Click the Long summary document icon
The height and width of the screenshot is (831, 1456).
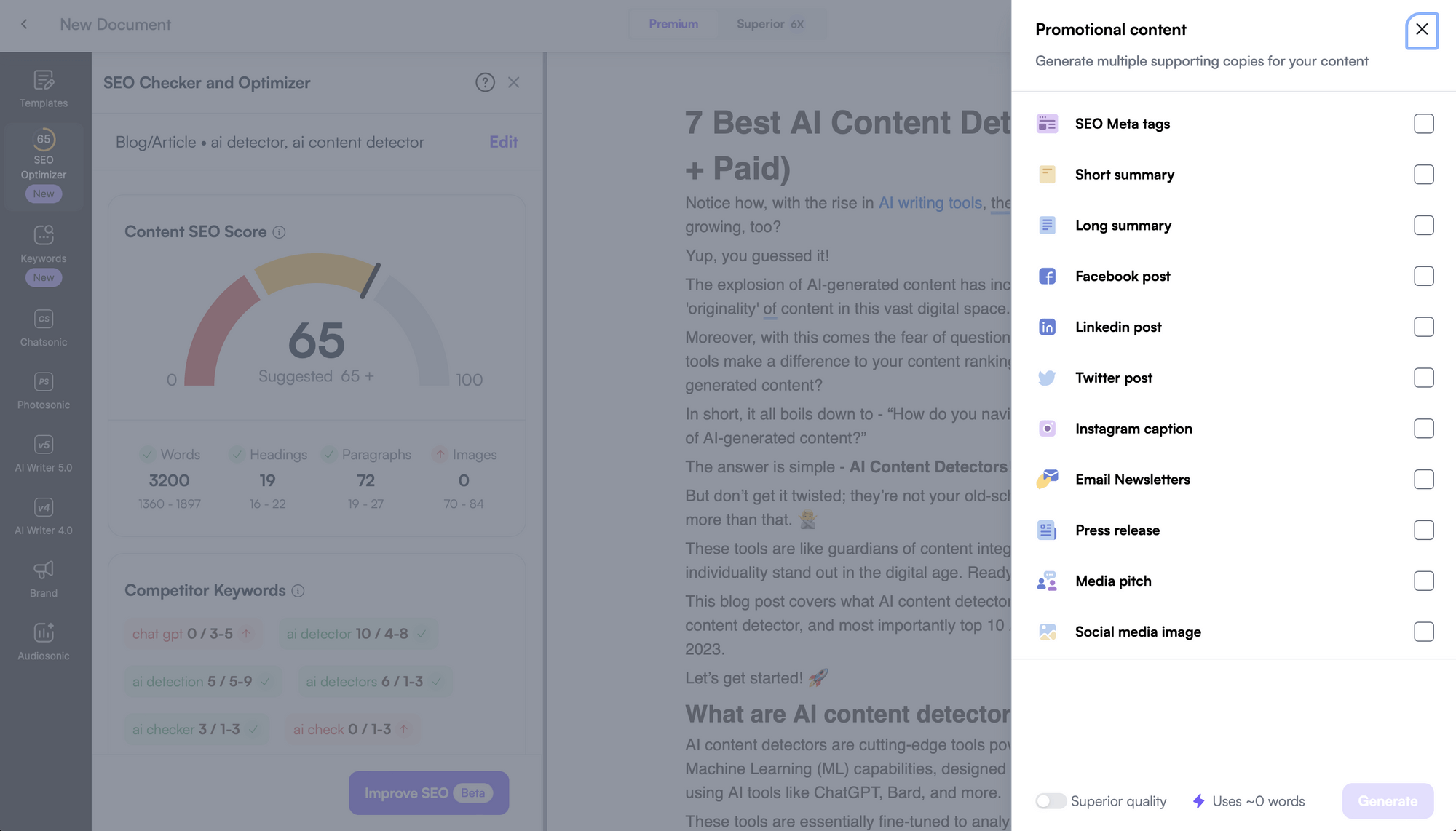[1047, 226]
